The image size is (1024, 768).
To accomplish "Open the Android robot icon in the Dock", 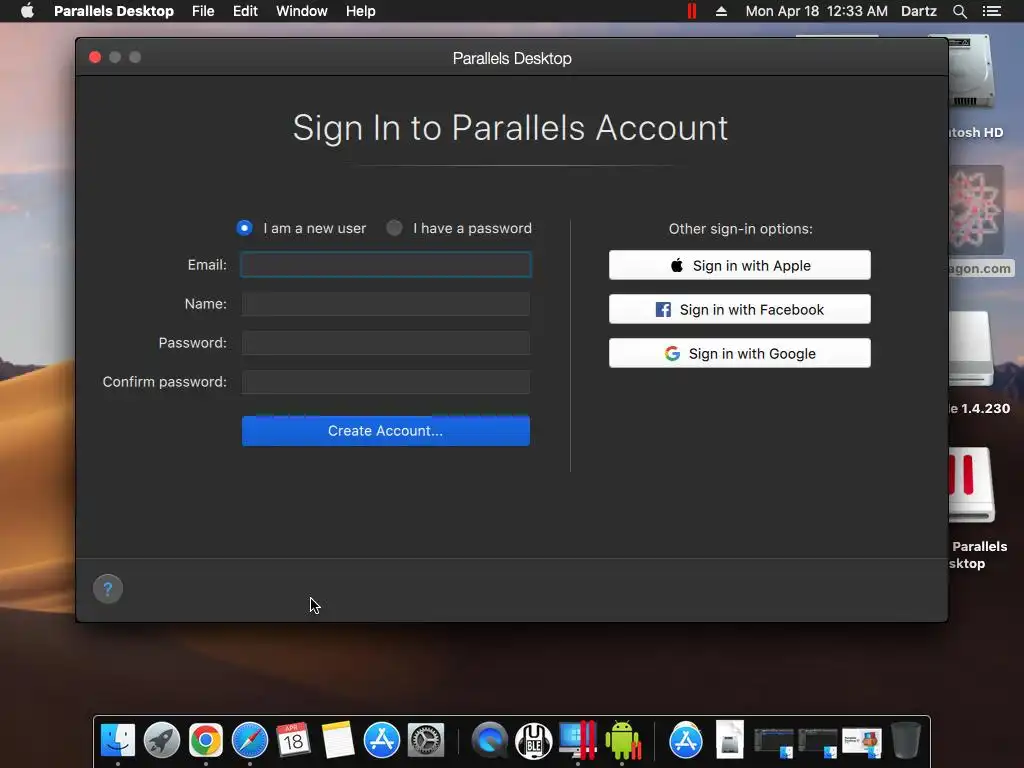I will (x=622, y=740).
